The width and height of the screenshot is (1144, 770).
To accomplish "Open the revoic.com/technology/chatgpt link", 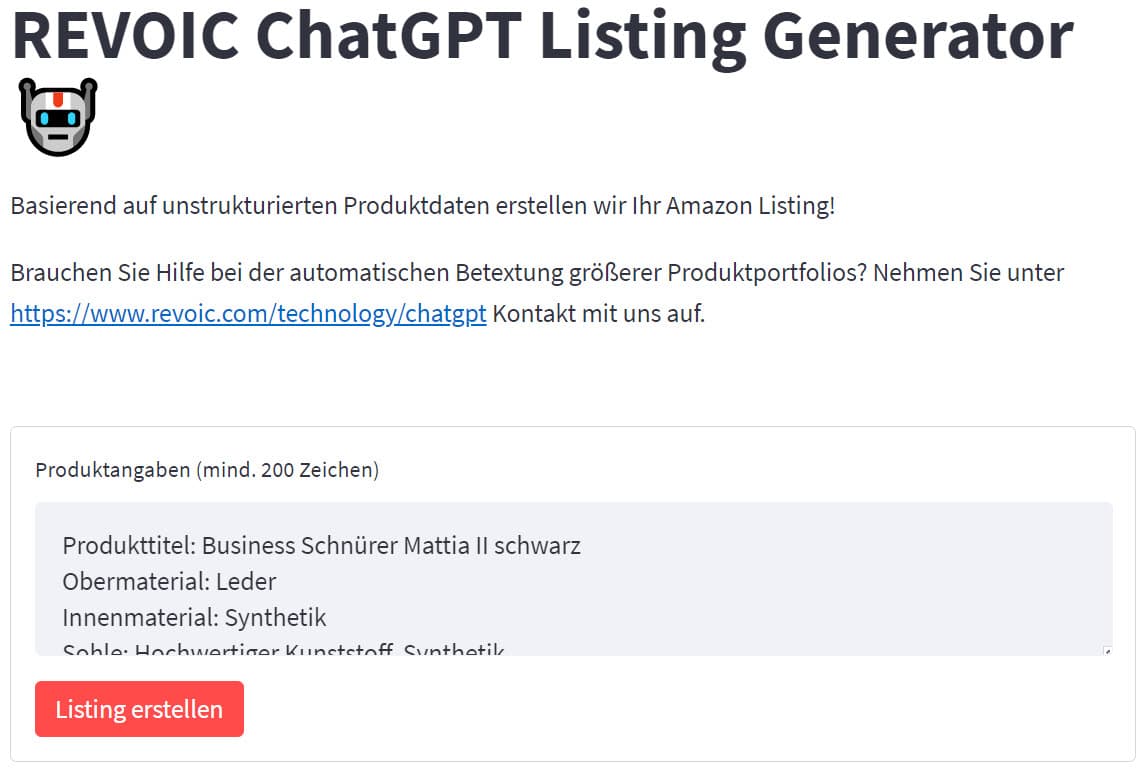I will pyautogui.click(x=248, y=314).
